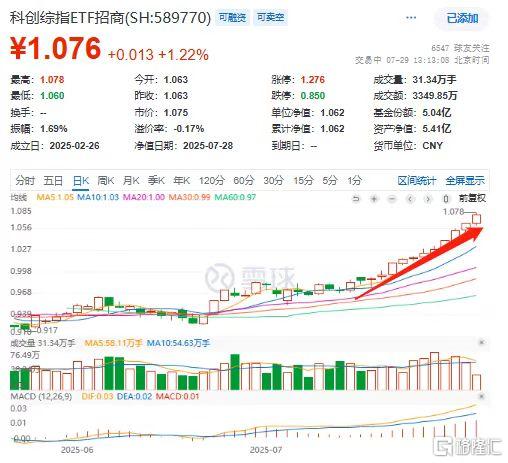This screenshot has width=508, height=463.
Task: Switch to the 五日 chart tab
Action: click(x=53, y=180)
